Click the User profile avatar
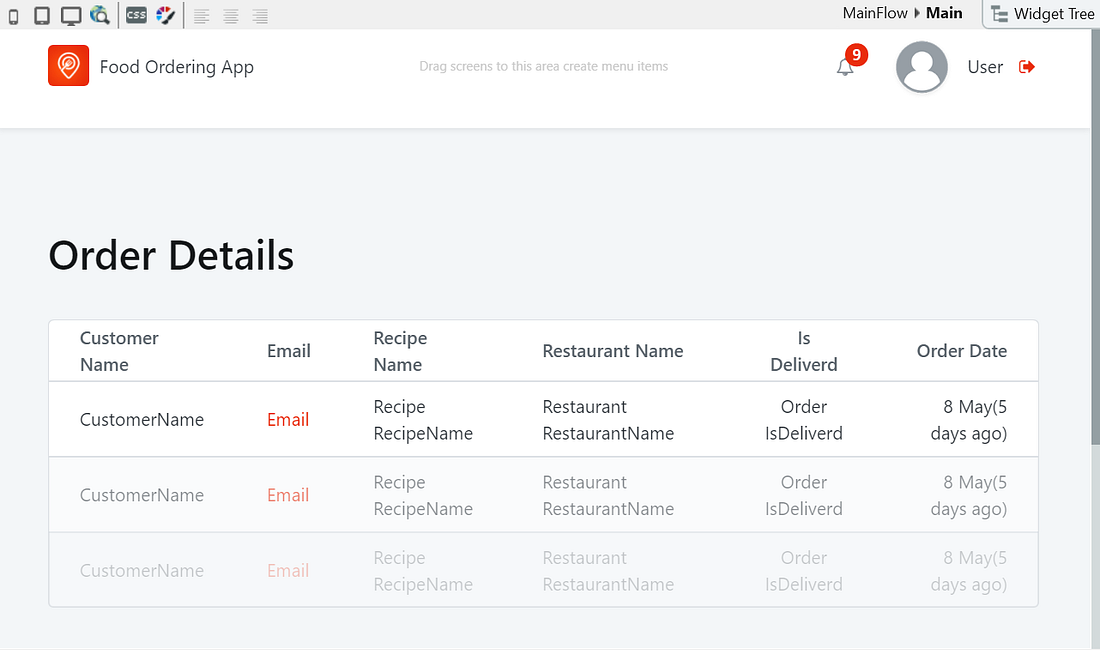This screenshot has height=650, width=1100. 921,66
